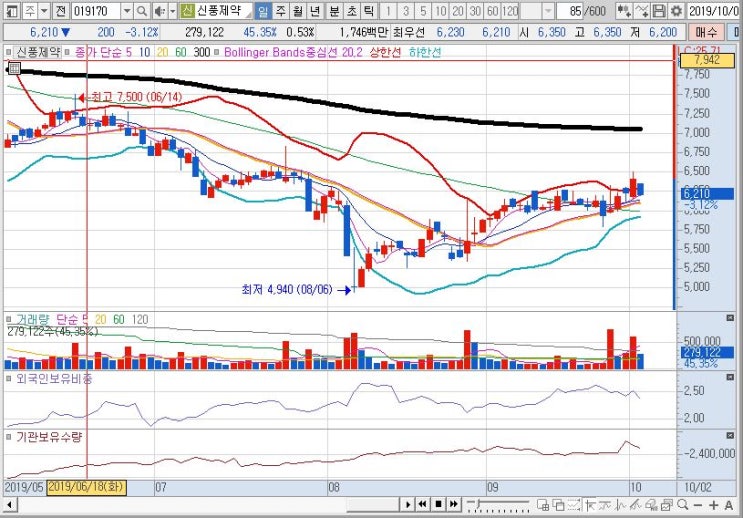The image size is (743, 518).
Task: Click the add-chart-window icon in bottom toolbar
Action: coord(543,505)
